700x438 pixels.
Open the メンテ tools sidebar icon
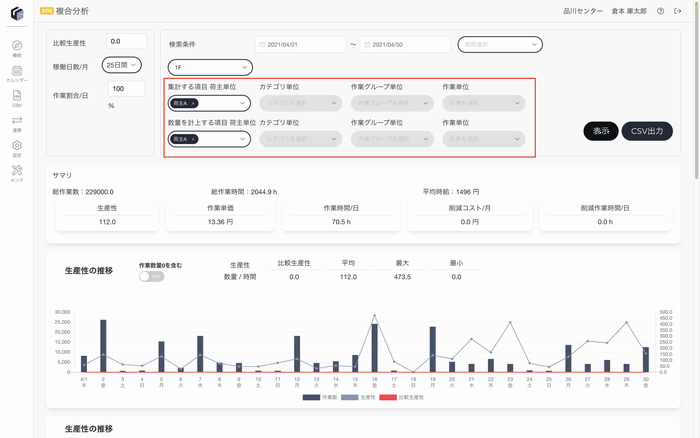point(17,172)
